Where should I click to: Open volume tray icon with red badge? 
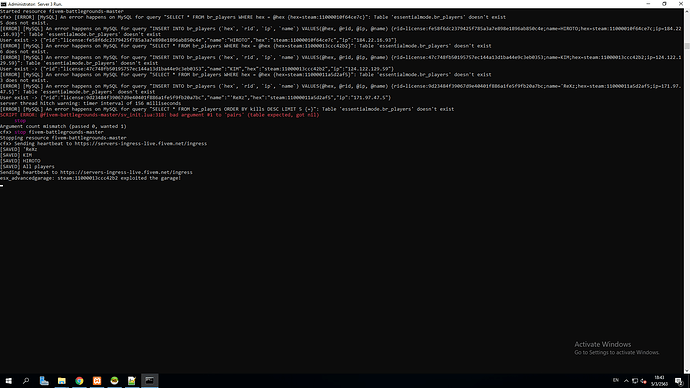[x=643, y=381]
